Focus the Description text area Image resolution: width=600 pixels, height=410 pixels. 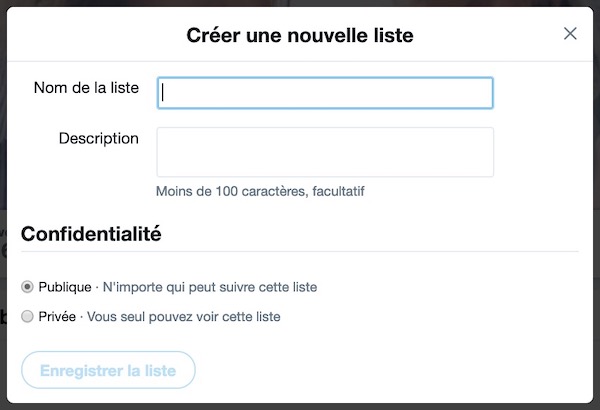click(x=325, y=152)
